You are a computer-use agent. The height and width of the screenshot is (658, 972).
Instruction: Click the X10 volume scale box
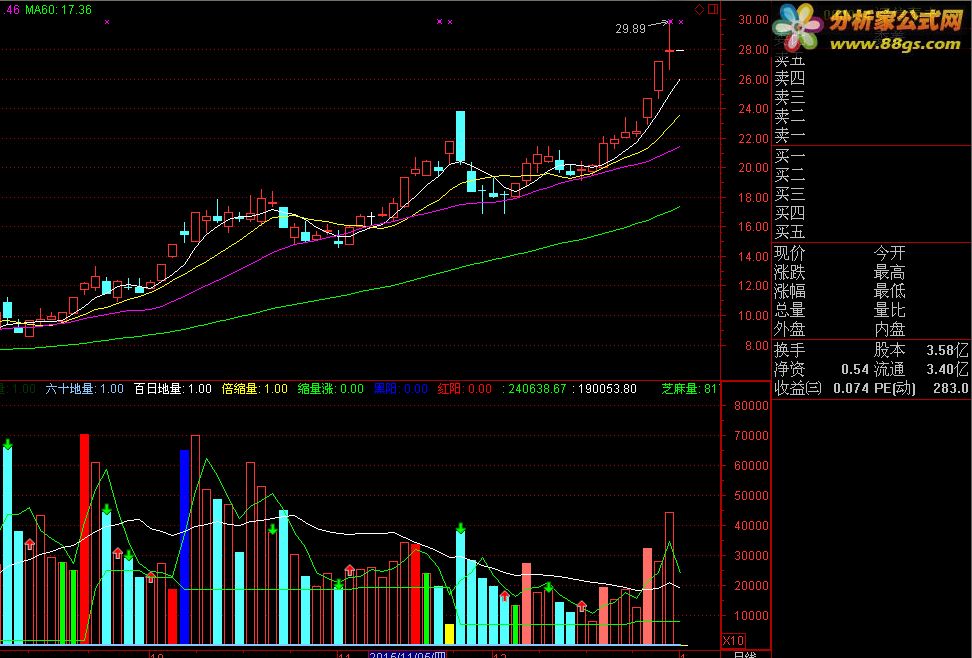[x=734, y=641]
